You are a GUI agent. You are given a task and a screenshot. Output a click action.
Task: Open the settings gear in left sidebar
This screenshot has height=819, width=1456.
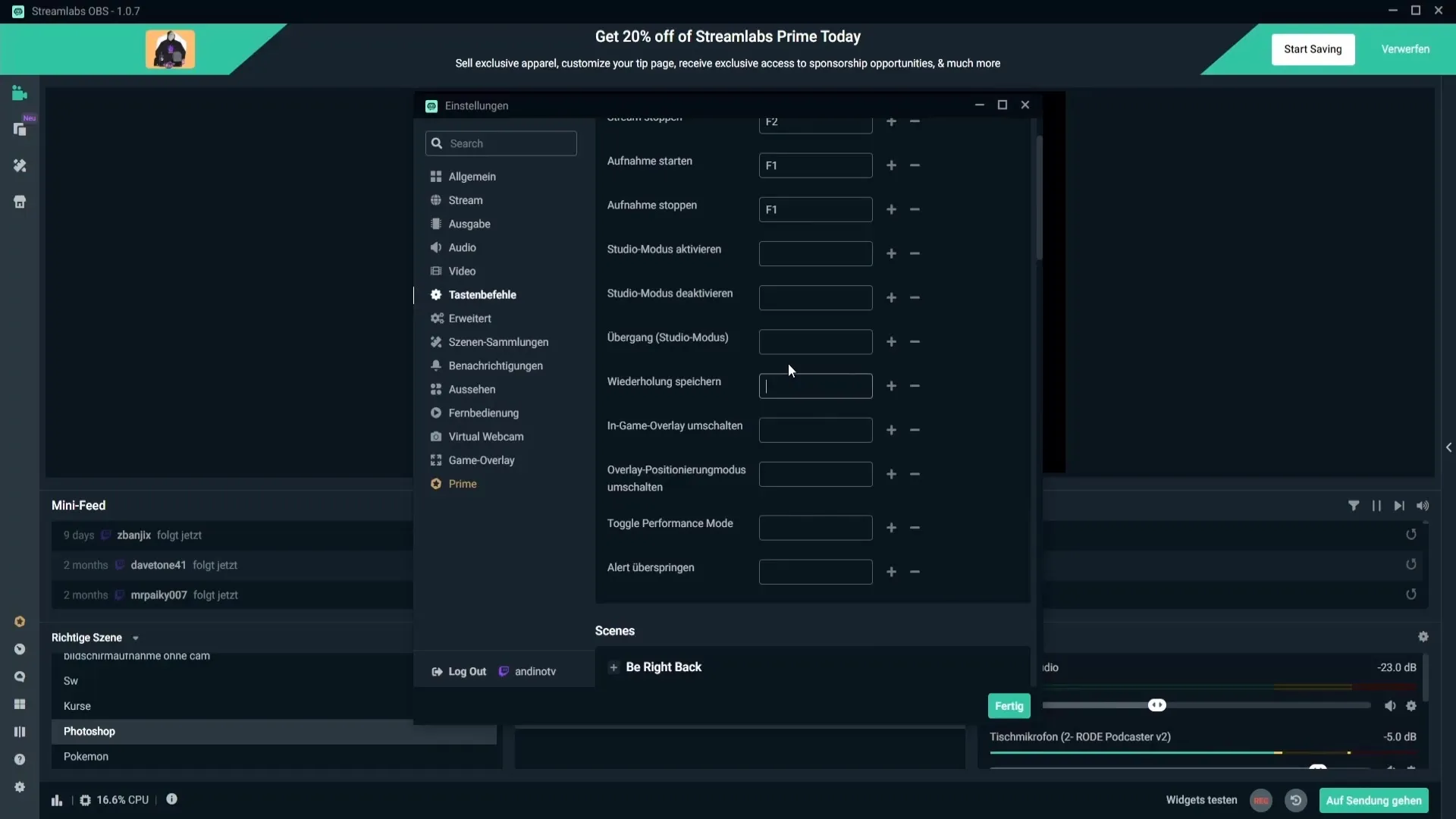(20, 787)
